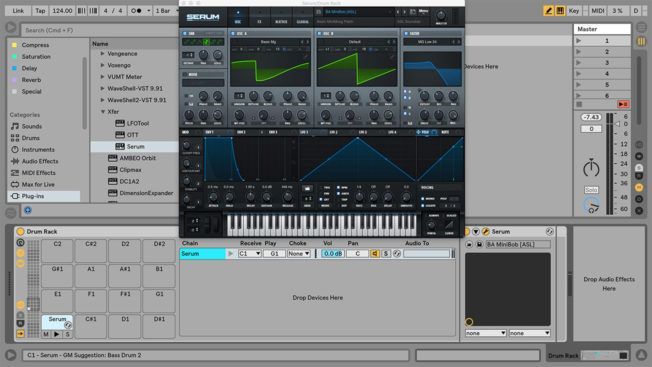
Task: Switch to Serum OSC tab
Action: pyautogui.click(x=238, y=17)
